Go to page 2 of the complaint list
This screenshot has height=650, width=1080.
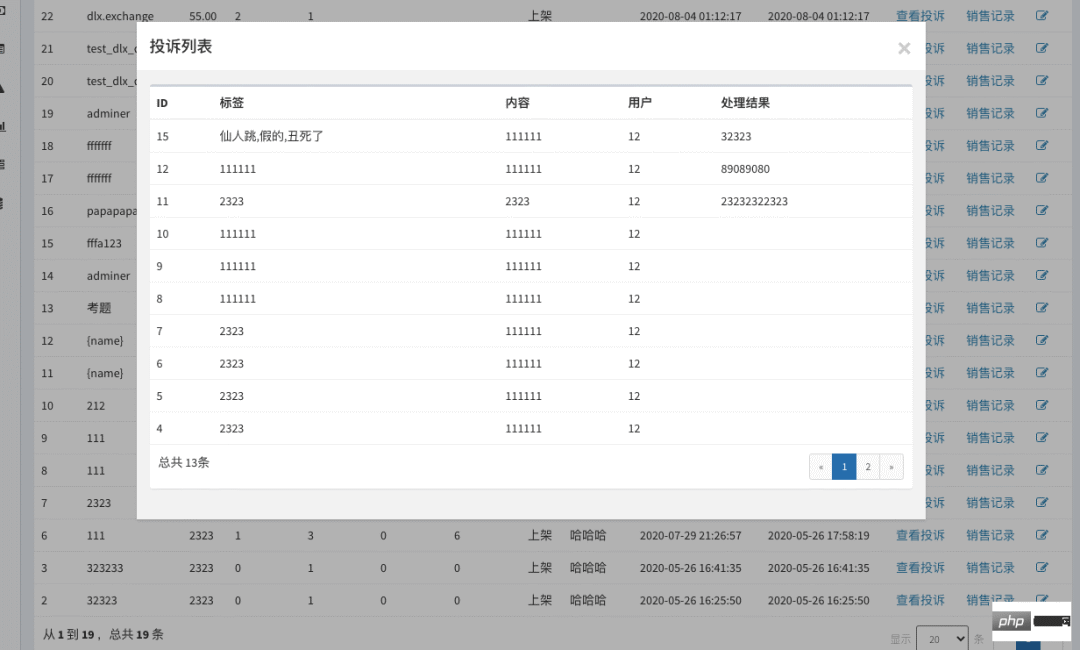pos(868,467)
